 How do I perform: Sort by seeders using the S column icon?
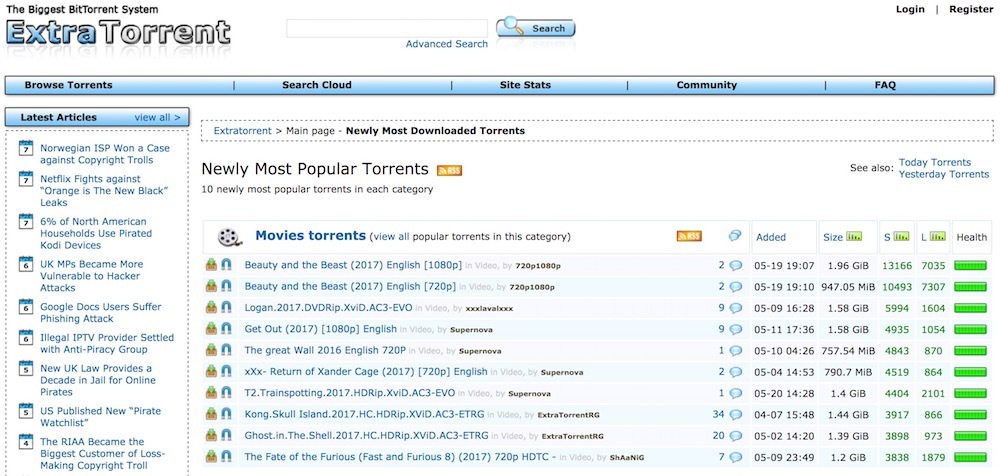(x=901, y=237)
